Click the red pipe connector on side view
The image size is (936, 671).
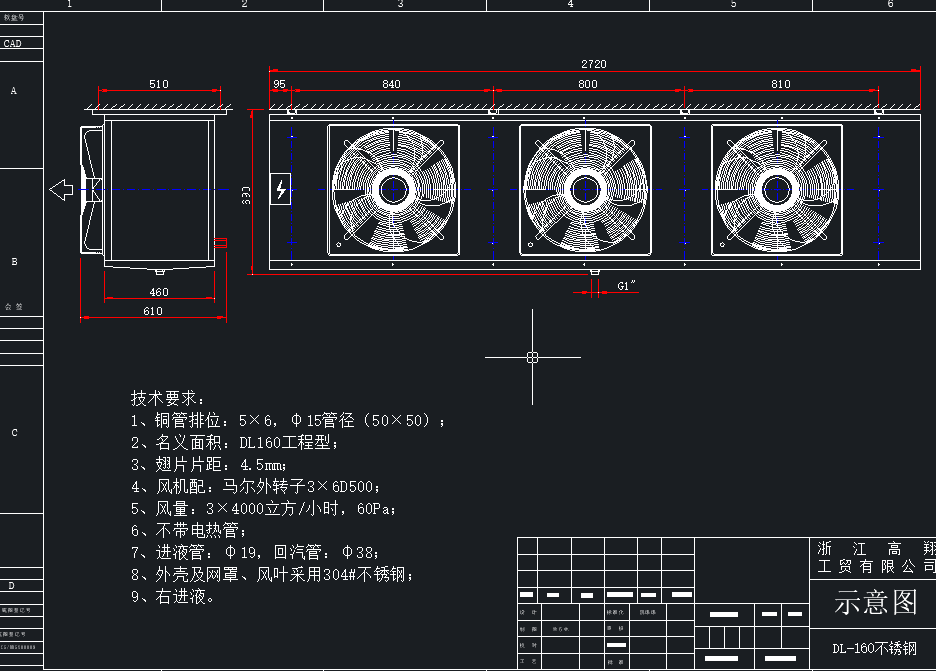tap(221, 242)
